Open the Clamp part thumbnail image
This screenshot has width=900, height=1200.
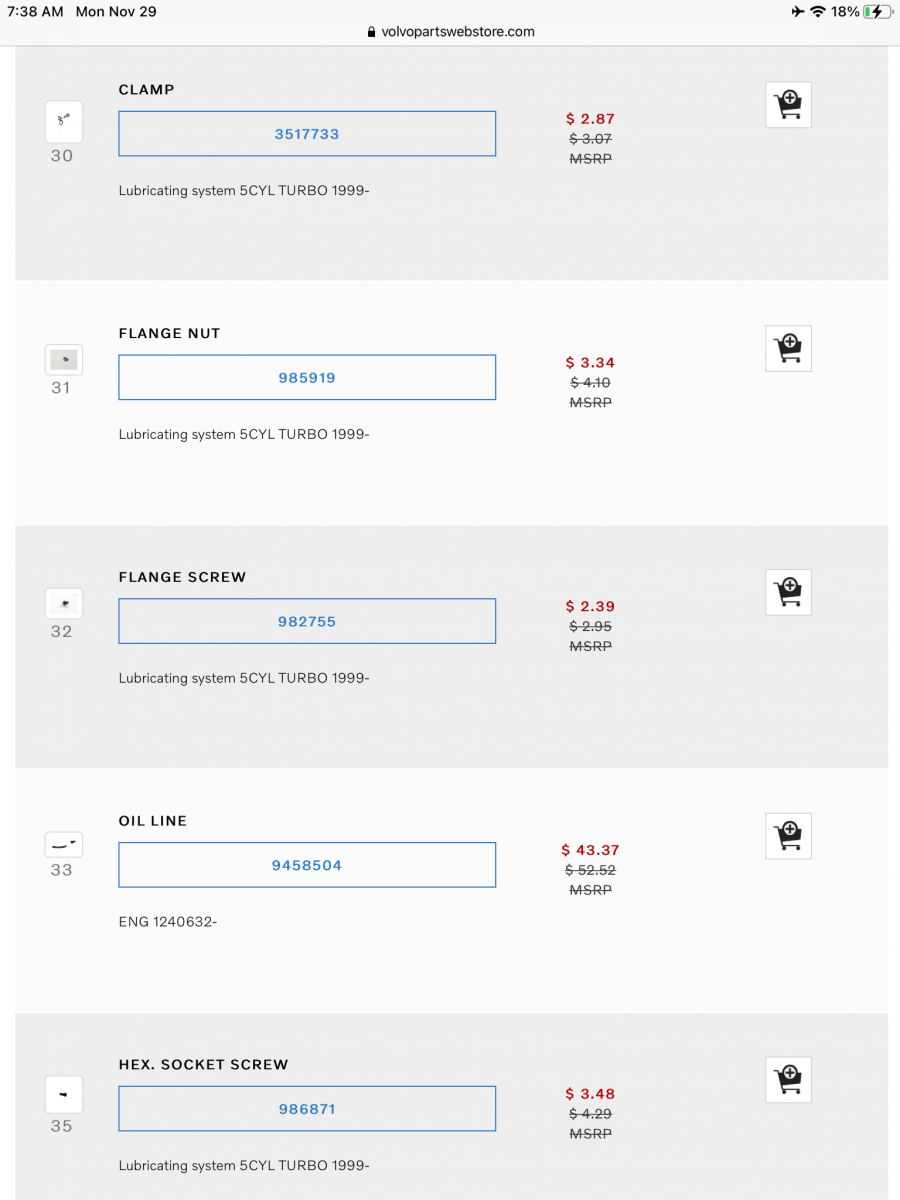click(x=64, y=122)
